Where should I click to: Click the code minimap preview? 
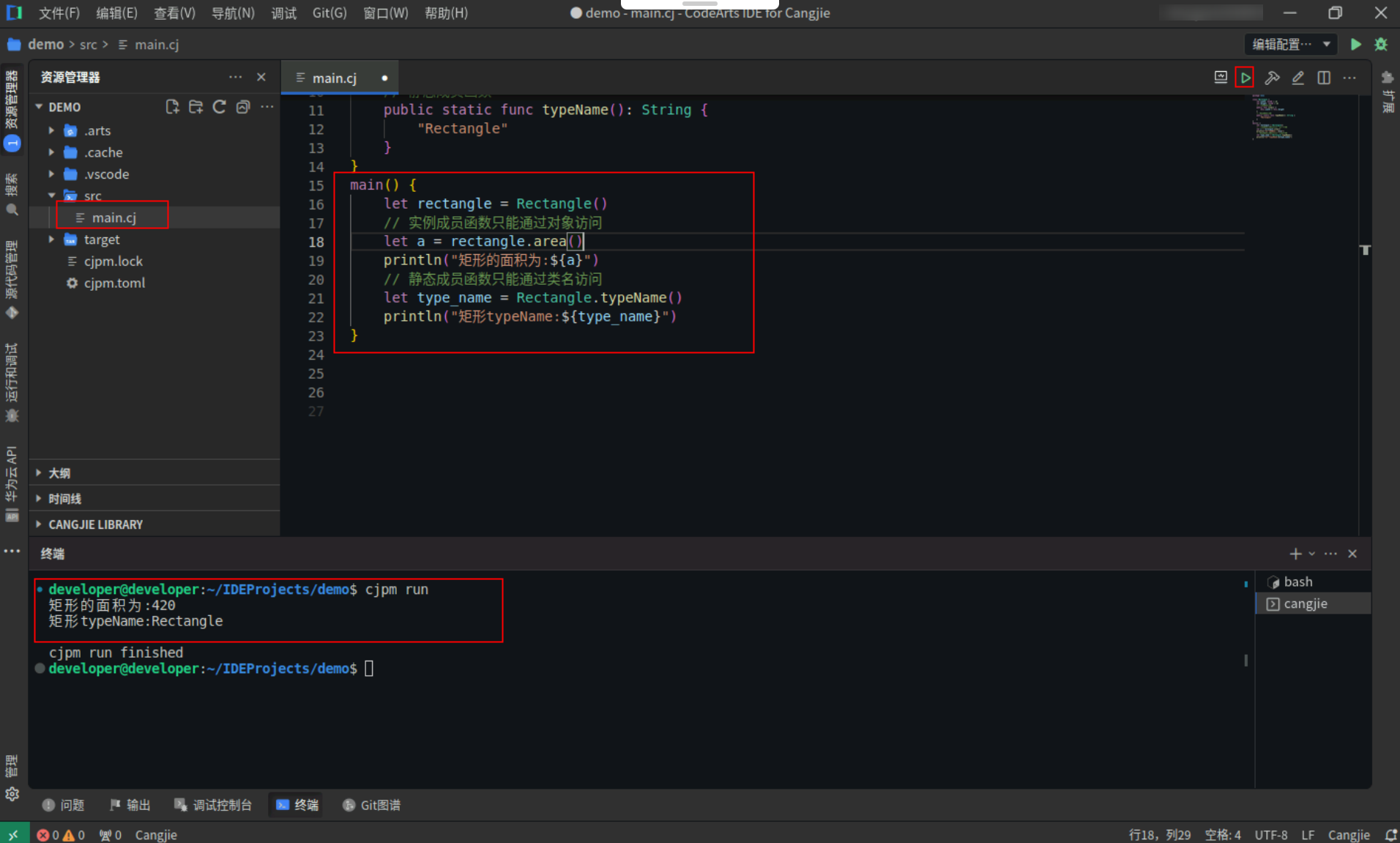[x=1273, y=117]
